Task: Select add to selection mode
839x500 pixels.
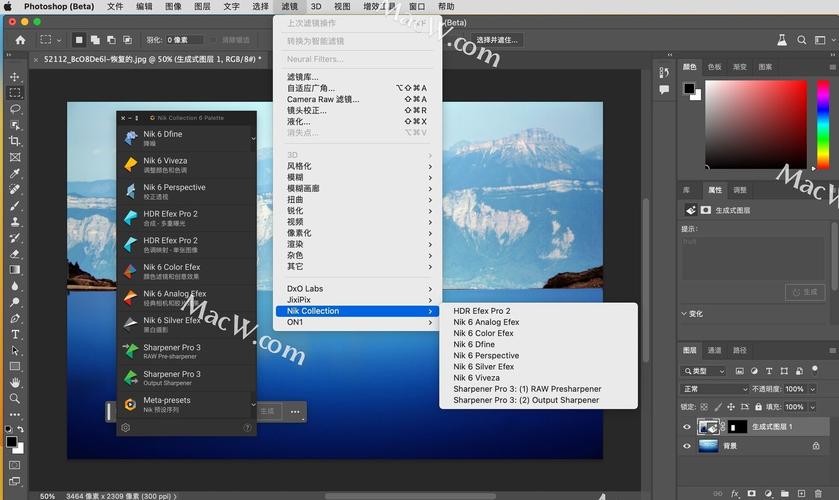Action: 95,40
